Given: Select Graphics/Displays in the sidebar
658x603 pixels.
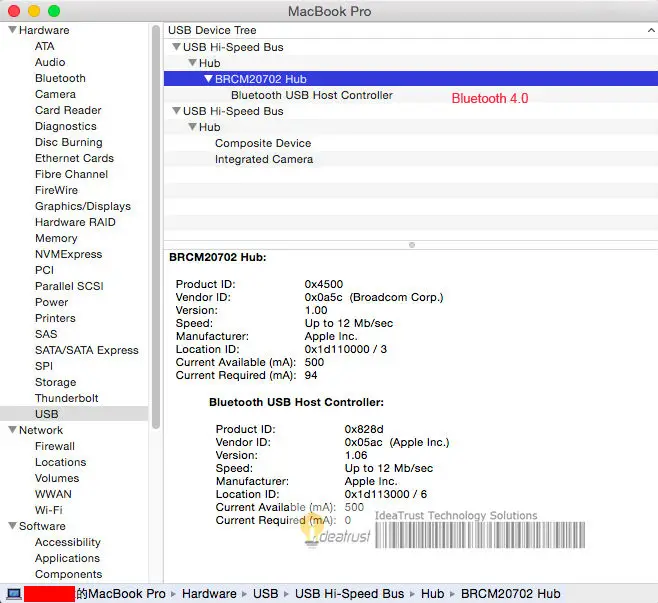Looking at the screenshot, I should click(x=83, y=206).
